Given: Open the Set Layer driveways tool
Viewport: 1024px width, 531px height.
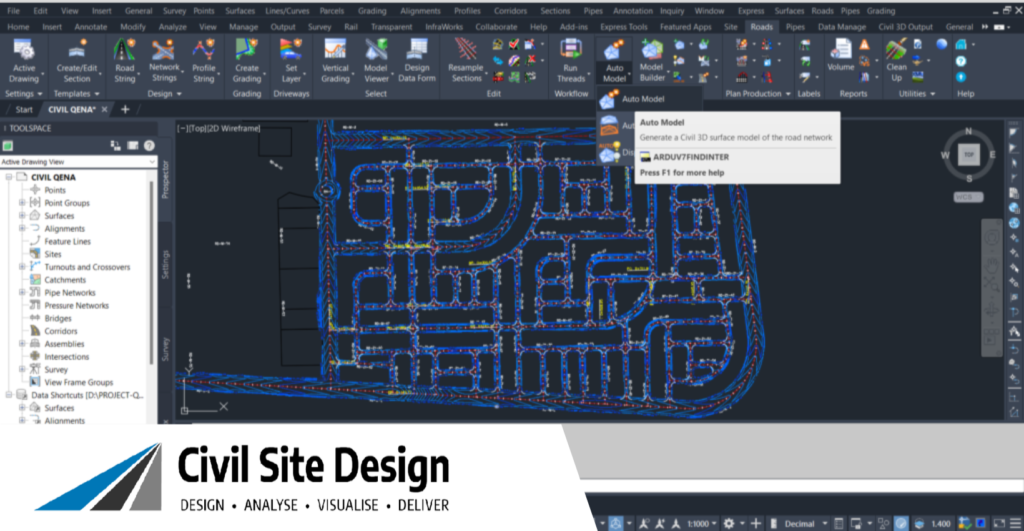Looking at the screenshot, I should 291,61.
